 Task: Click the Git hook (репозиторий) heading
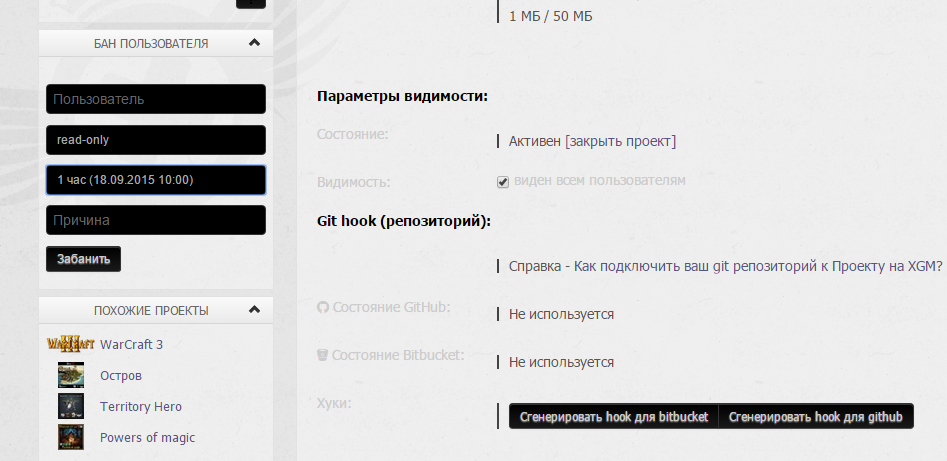[x=404, y=221]
